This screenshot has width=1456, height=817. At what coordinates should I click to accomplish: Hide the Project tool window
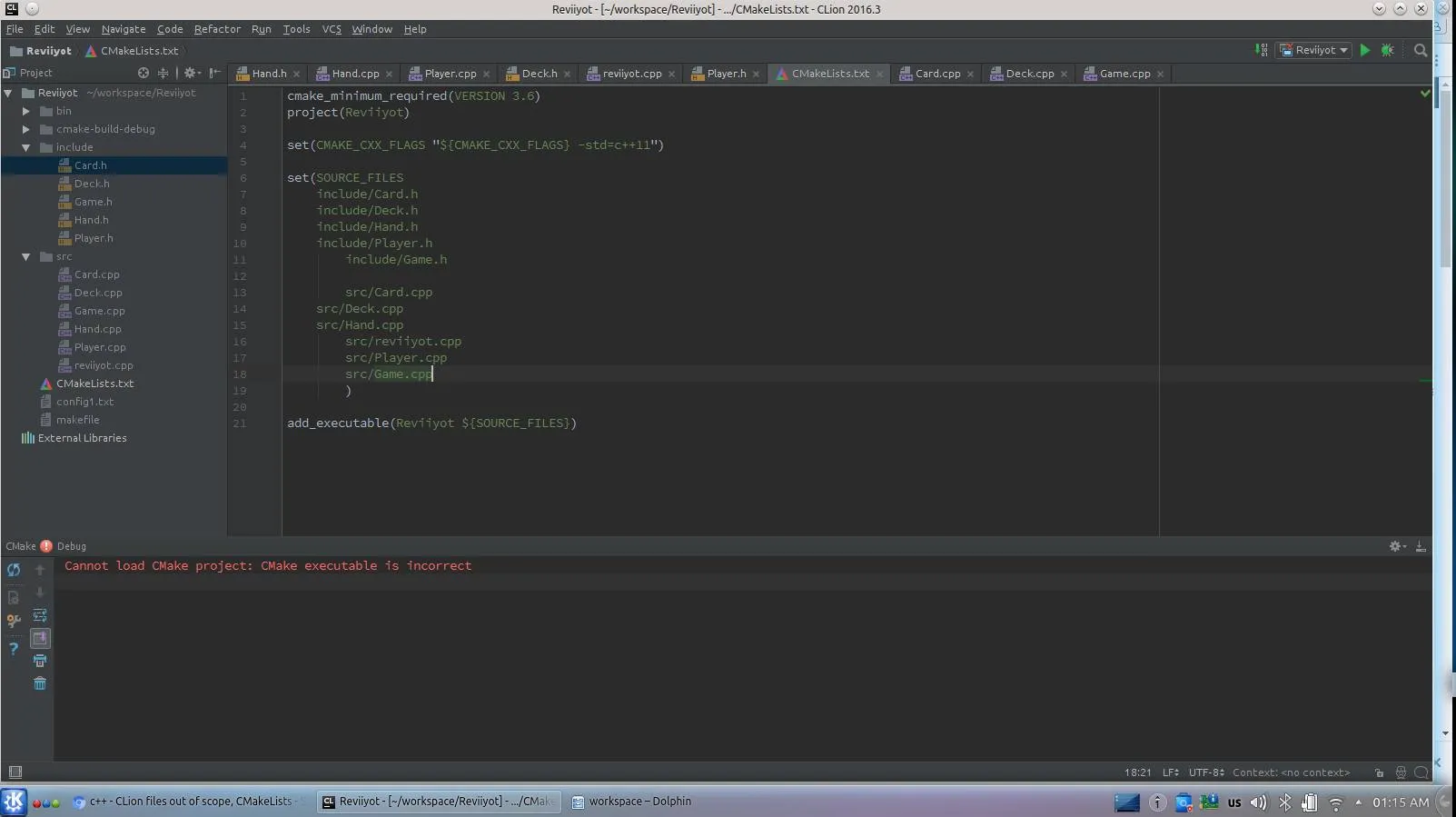point(215,73)
